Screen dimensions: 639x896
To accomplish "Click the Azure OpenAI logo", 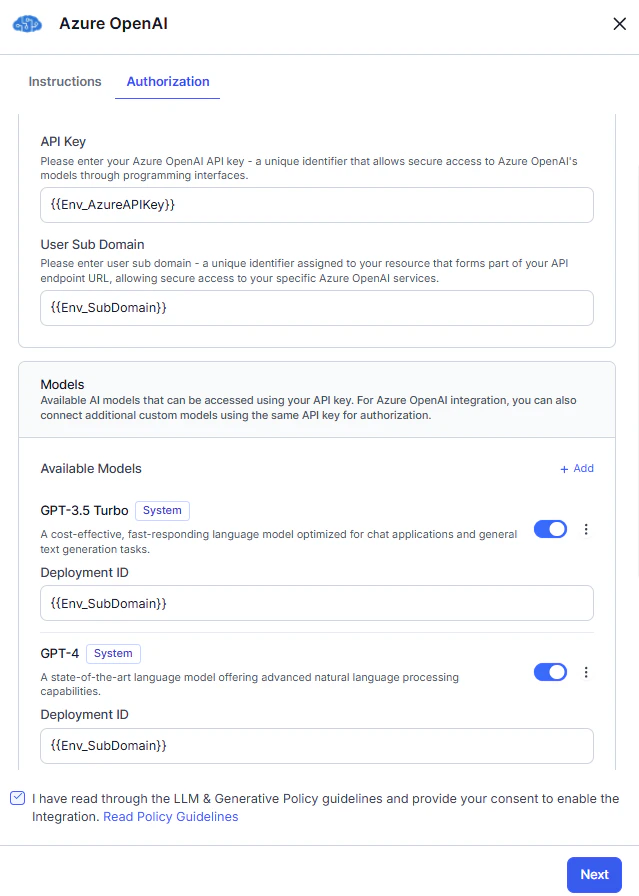I will coord(25,23).
